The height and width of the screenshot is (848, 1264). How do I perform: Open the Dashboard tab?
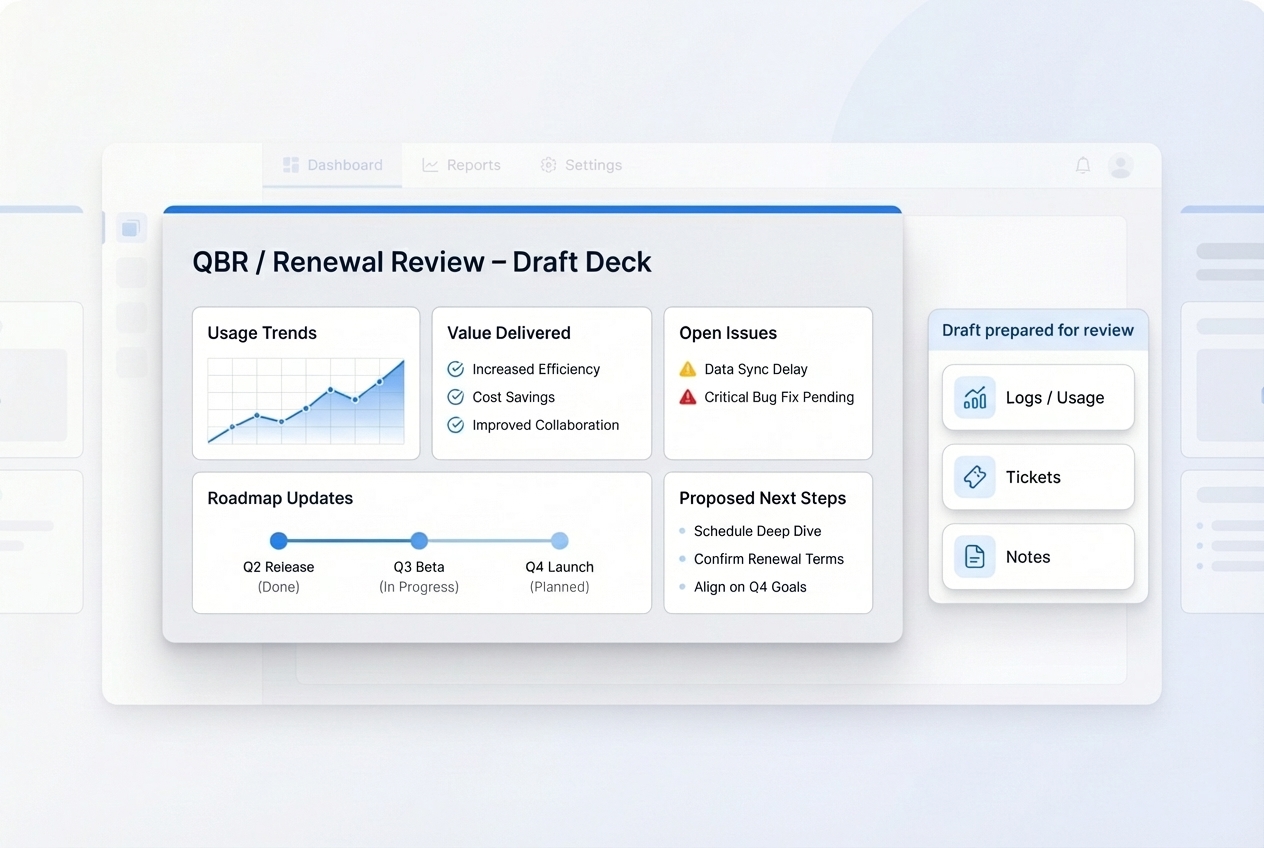click(x=332, y=165)
